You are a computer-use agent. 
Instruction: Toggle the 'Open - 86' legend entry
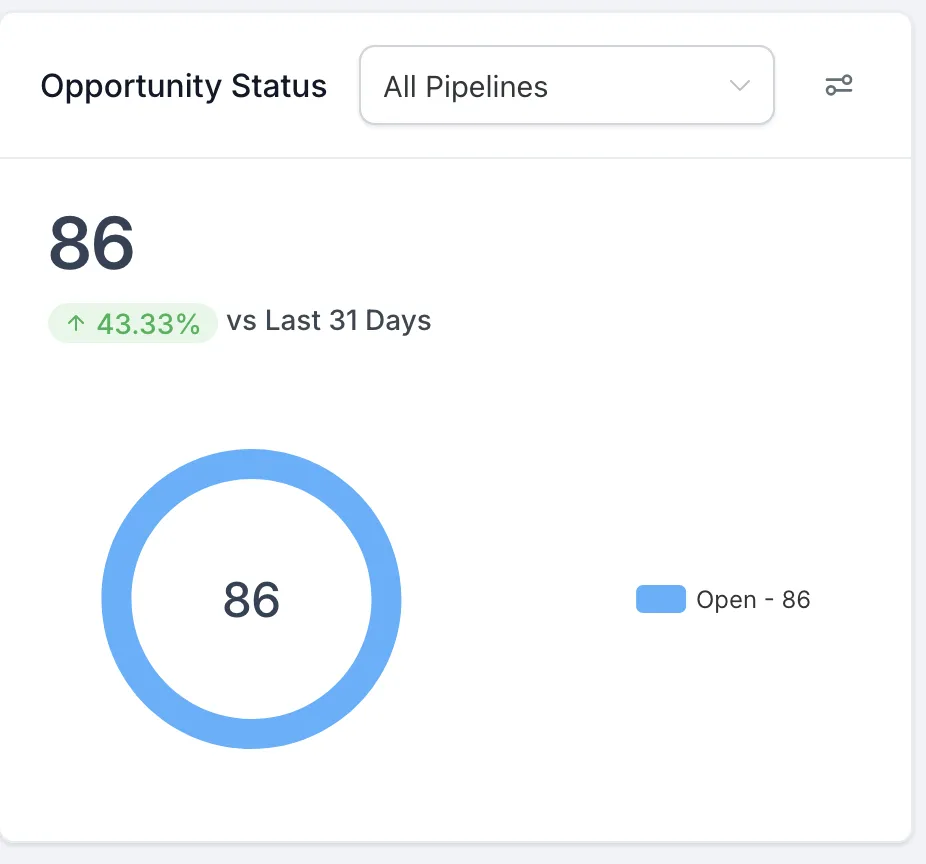723,599
